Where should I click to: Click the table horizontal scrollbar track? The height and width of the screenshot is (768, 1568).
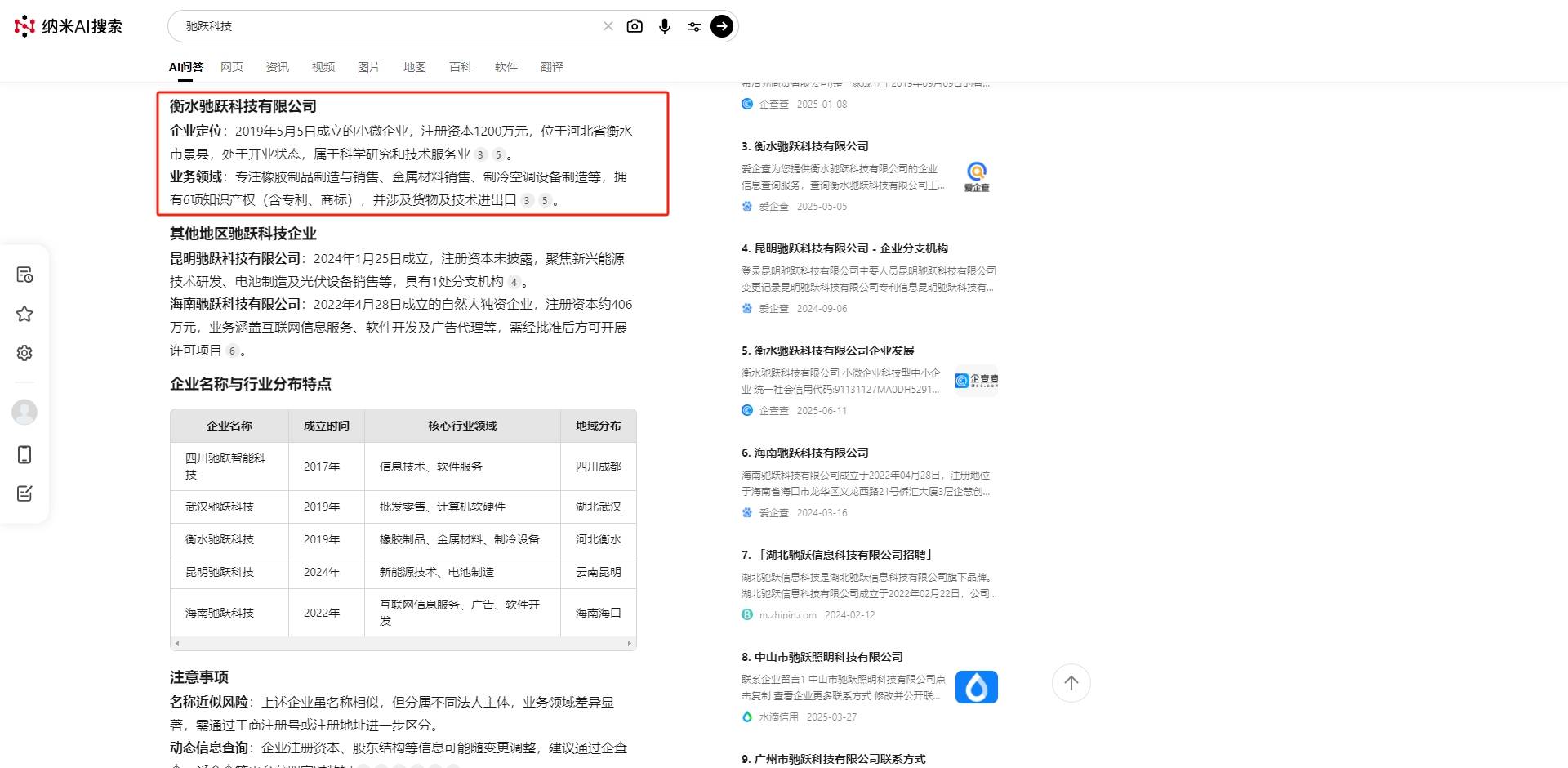[x=403, y=644]
